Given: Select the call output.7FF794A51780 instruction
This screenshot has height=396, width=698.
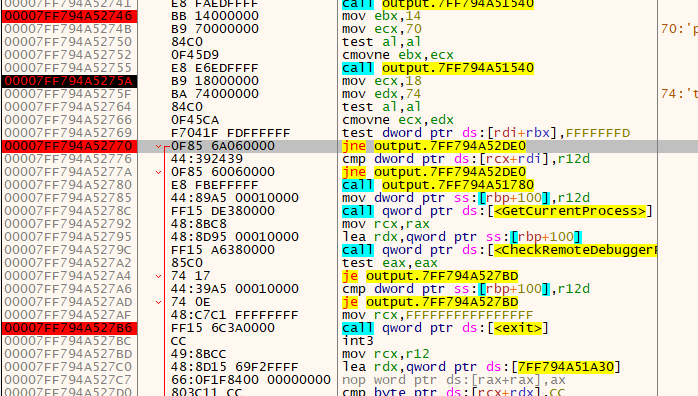Looking at the screenshot, I should (438, 185).
